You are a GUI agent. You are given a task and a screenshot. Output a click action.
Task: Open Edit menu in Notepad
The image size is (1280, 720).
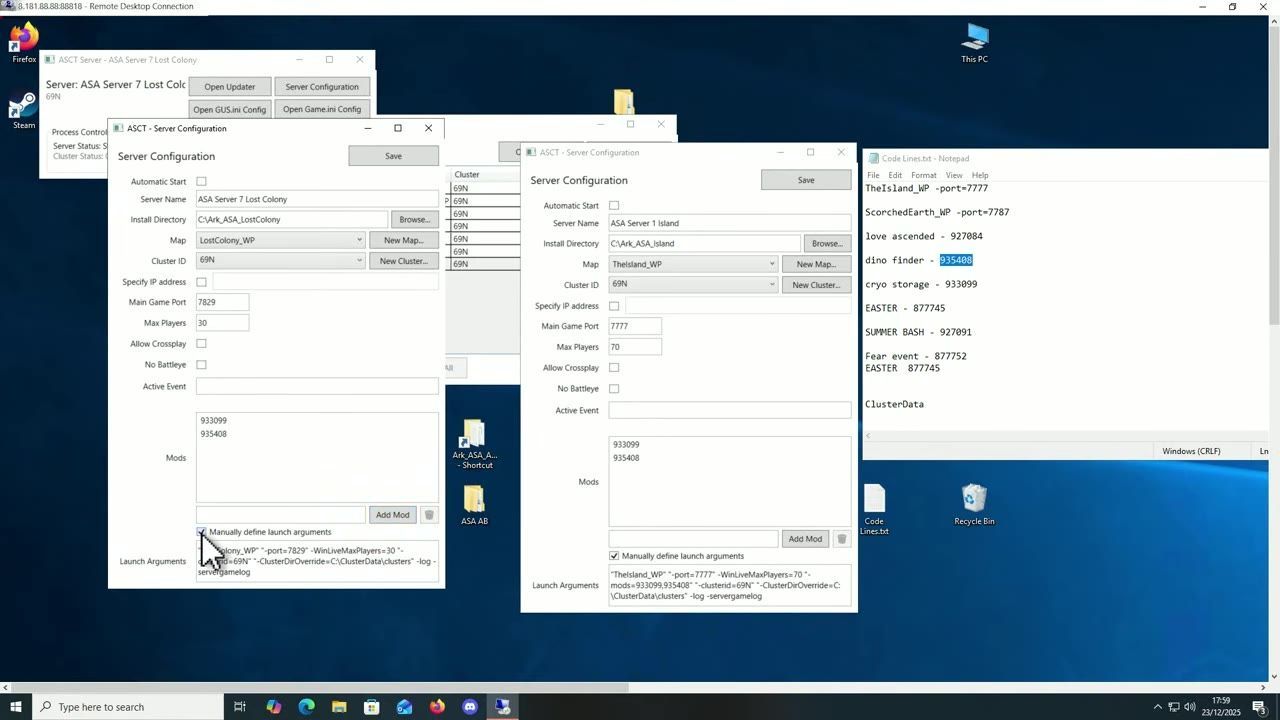point(895,175)
